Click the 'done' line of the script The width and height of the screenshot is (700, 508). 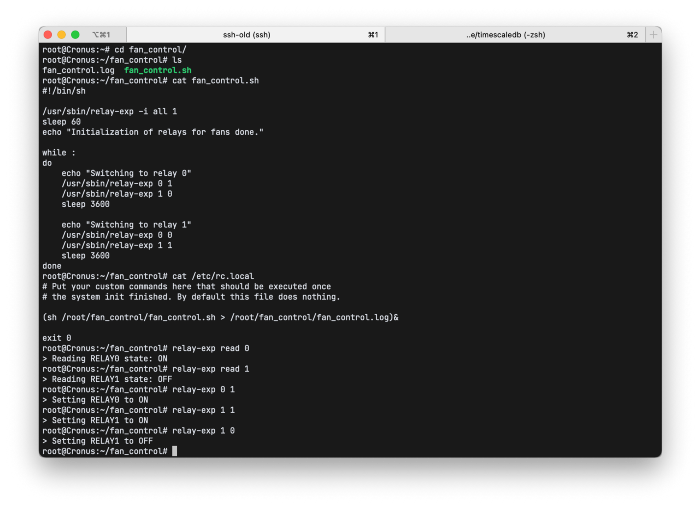(52, 266)
